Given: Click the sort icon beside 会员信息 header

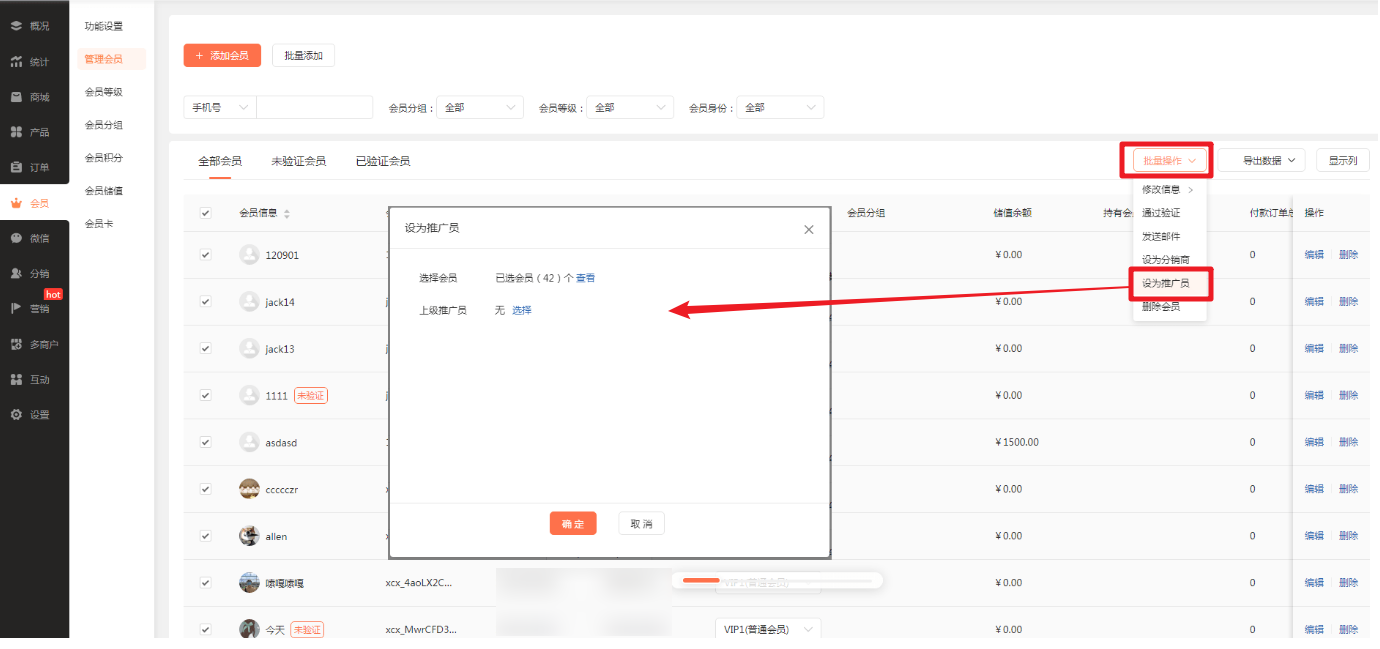Looking at the screenshot, I should [288, 214].
